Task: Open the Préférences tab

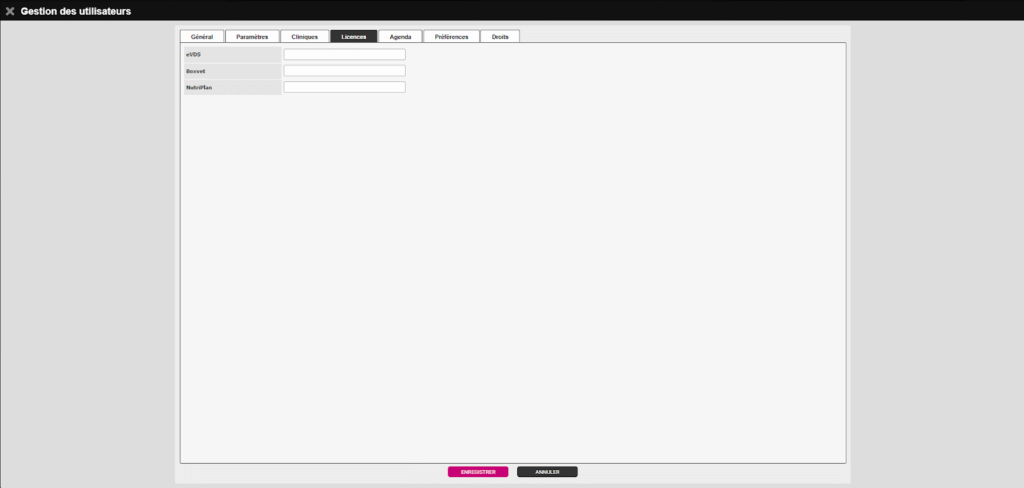Action: 451,36
